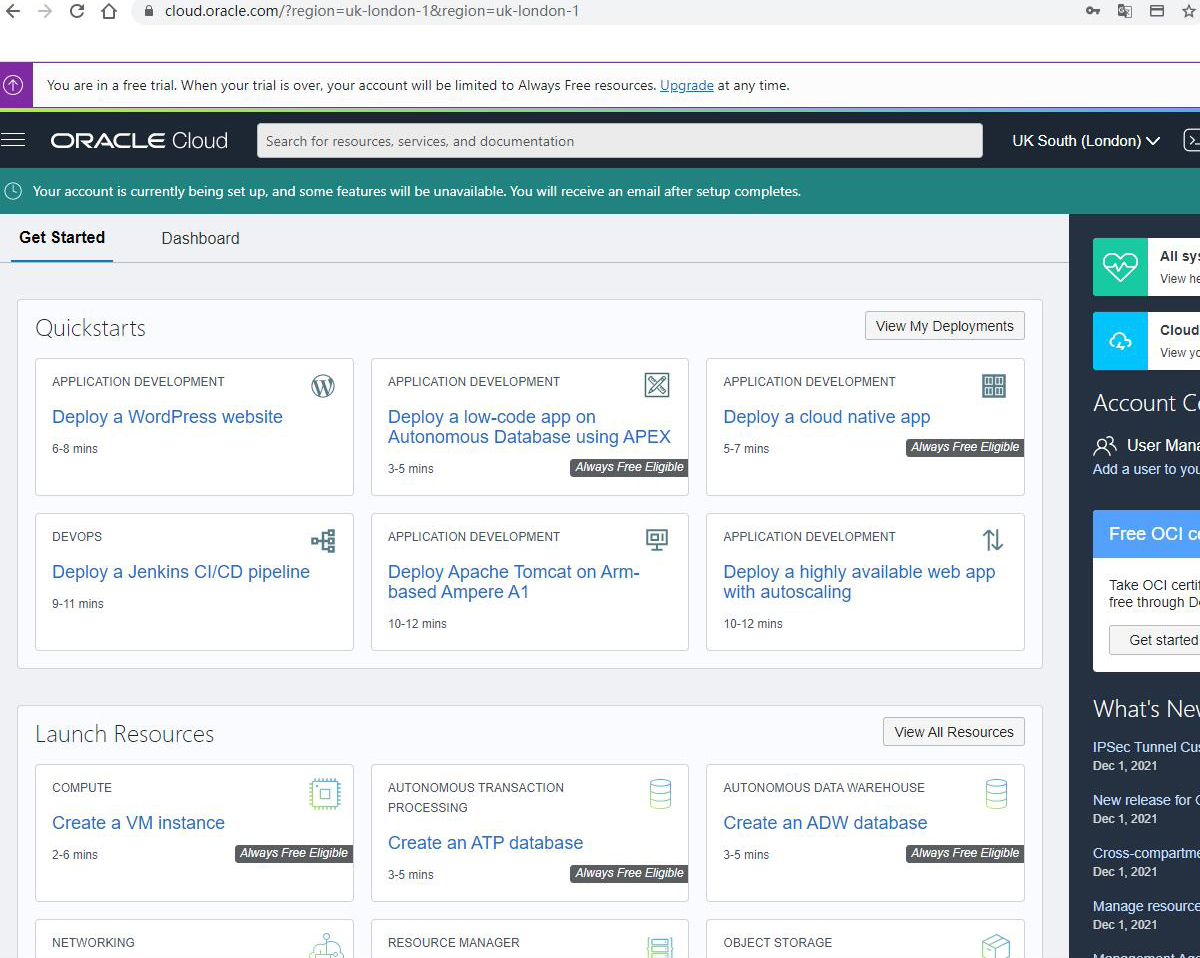Click the clock icon in the setup banner
The image size is (1200, 958).
14,190
